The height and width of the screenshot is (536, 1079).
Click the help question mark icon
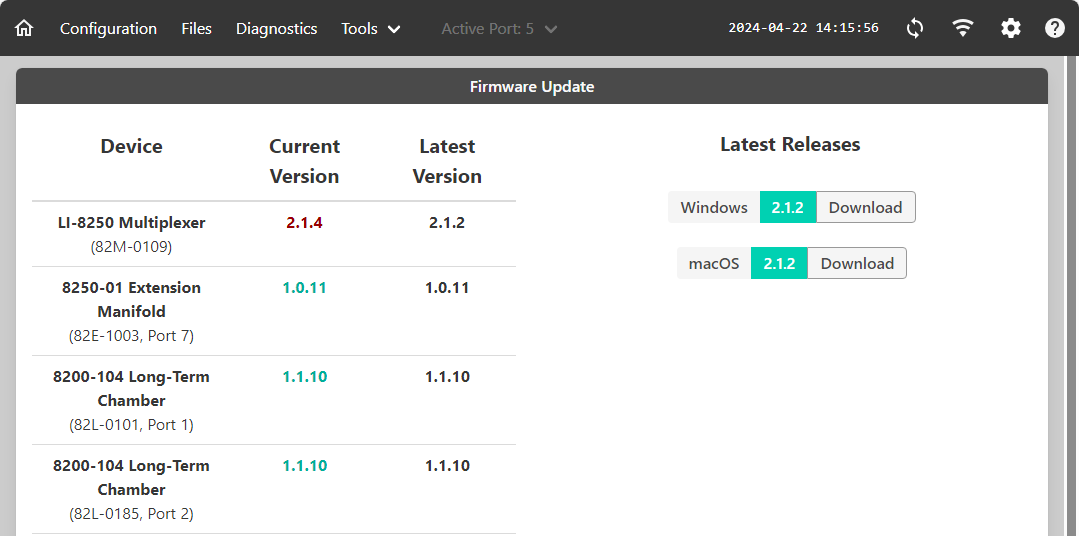coord(1055,28)
